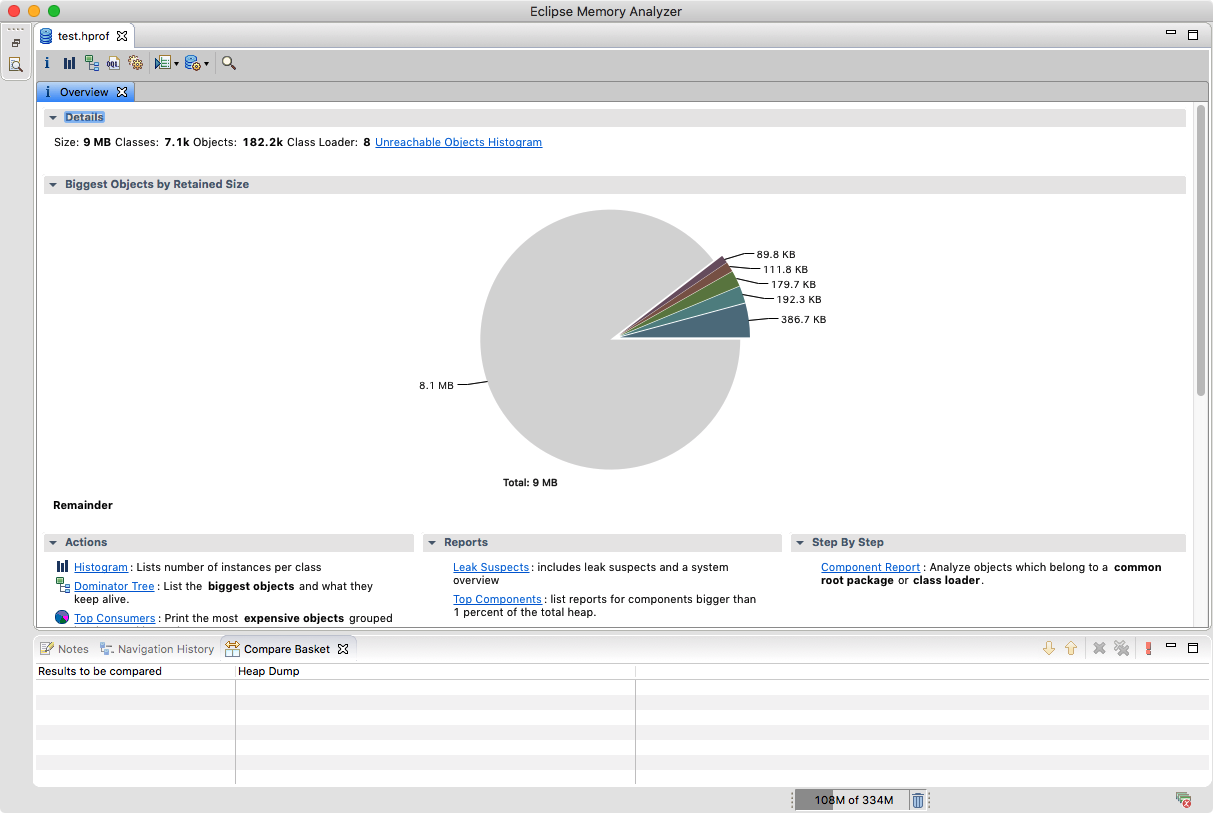Viewport: 1213px width, 813px height.
Task: Open the Inspector fast view in the left sidebar
Action: [16, 65]
